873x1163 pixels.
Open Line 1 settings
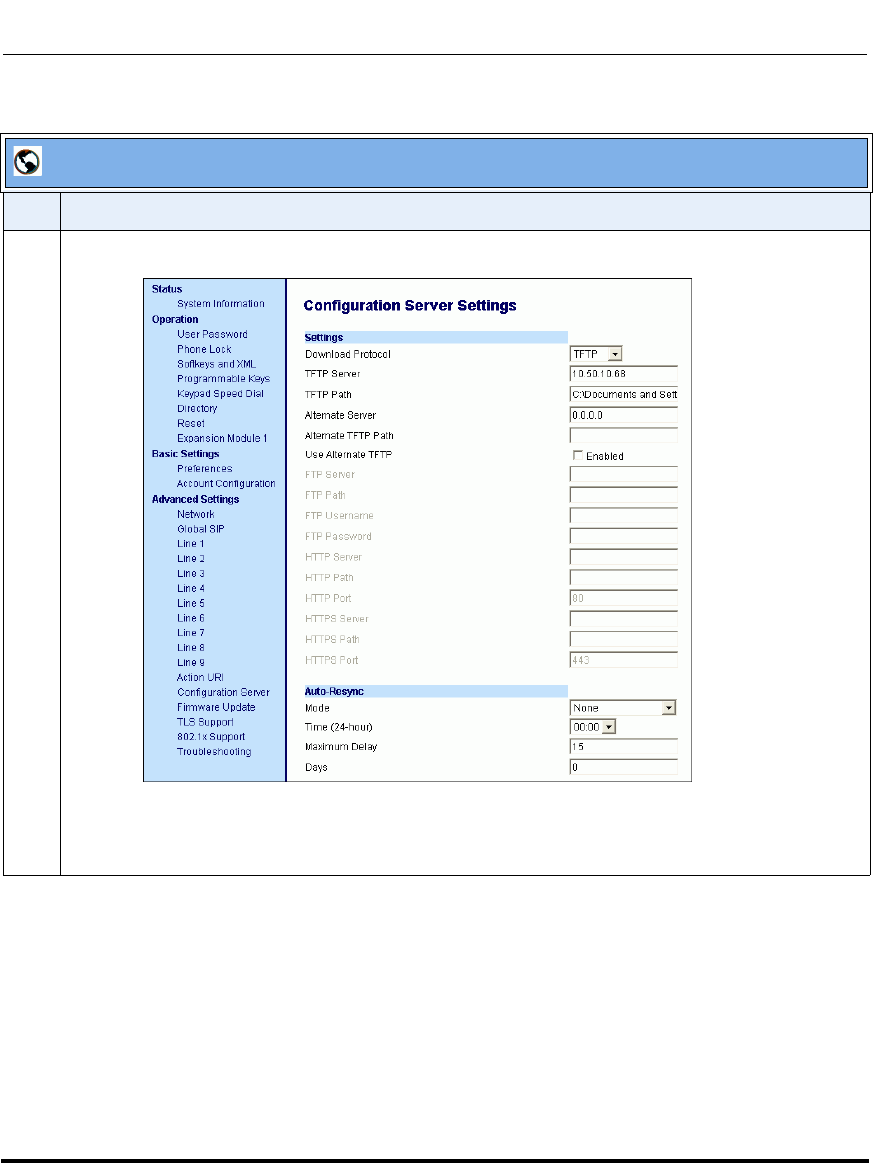pyautogui.click(x=191, y=544)
